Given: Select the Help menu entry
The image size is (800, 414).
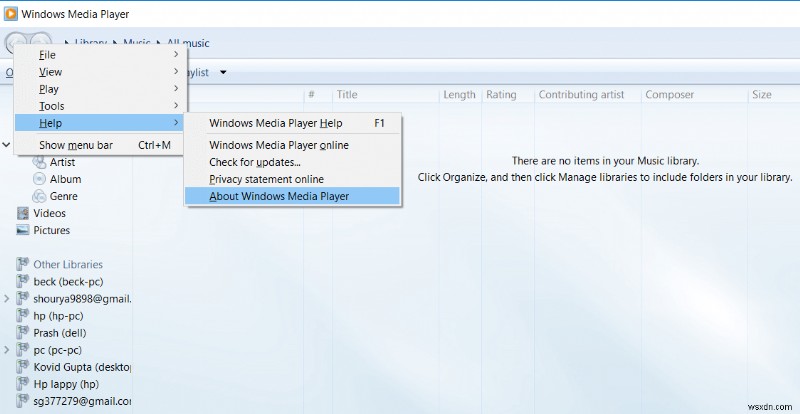Looking at the screenshot, I should [99, 123].
